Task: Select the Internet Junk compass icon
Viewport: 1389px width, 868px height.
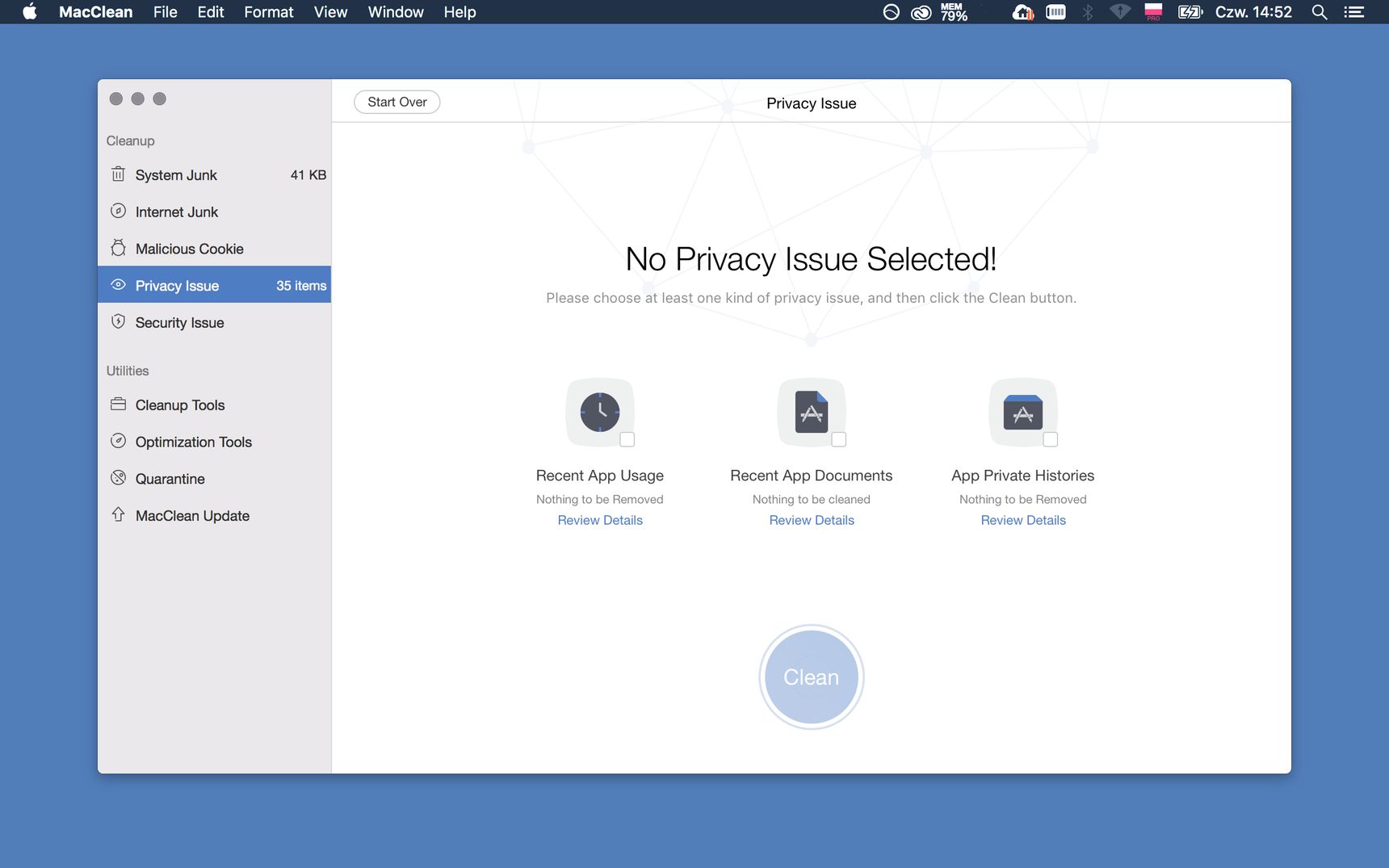Action: pos(118,211)
